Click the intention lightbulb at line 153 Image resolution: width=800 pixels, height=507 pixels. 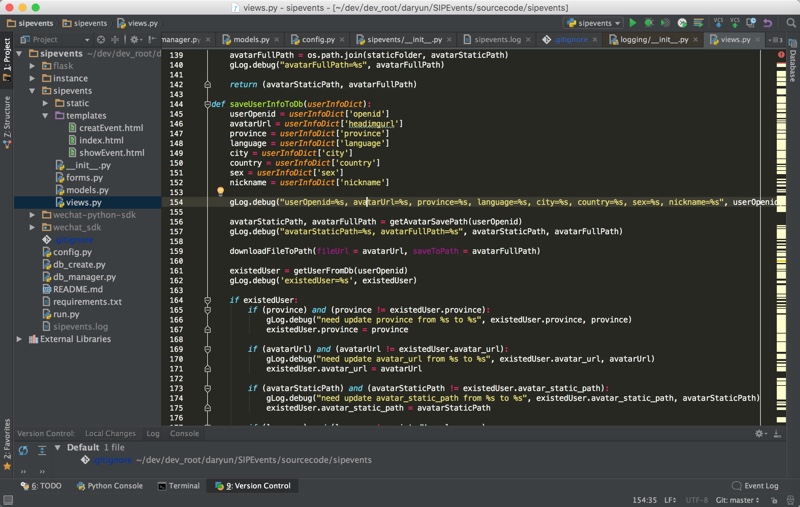220,191
